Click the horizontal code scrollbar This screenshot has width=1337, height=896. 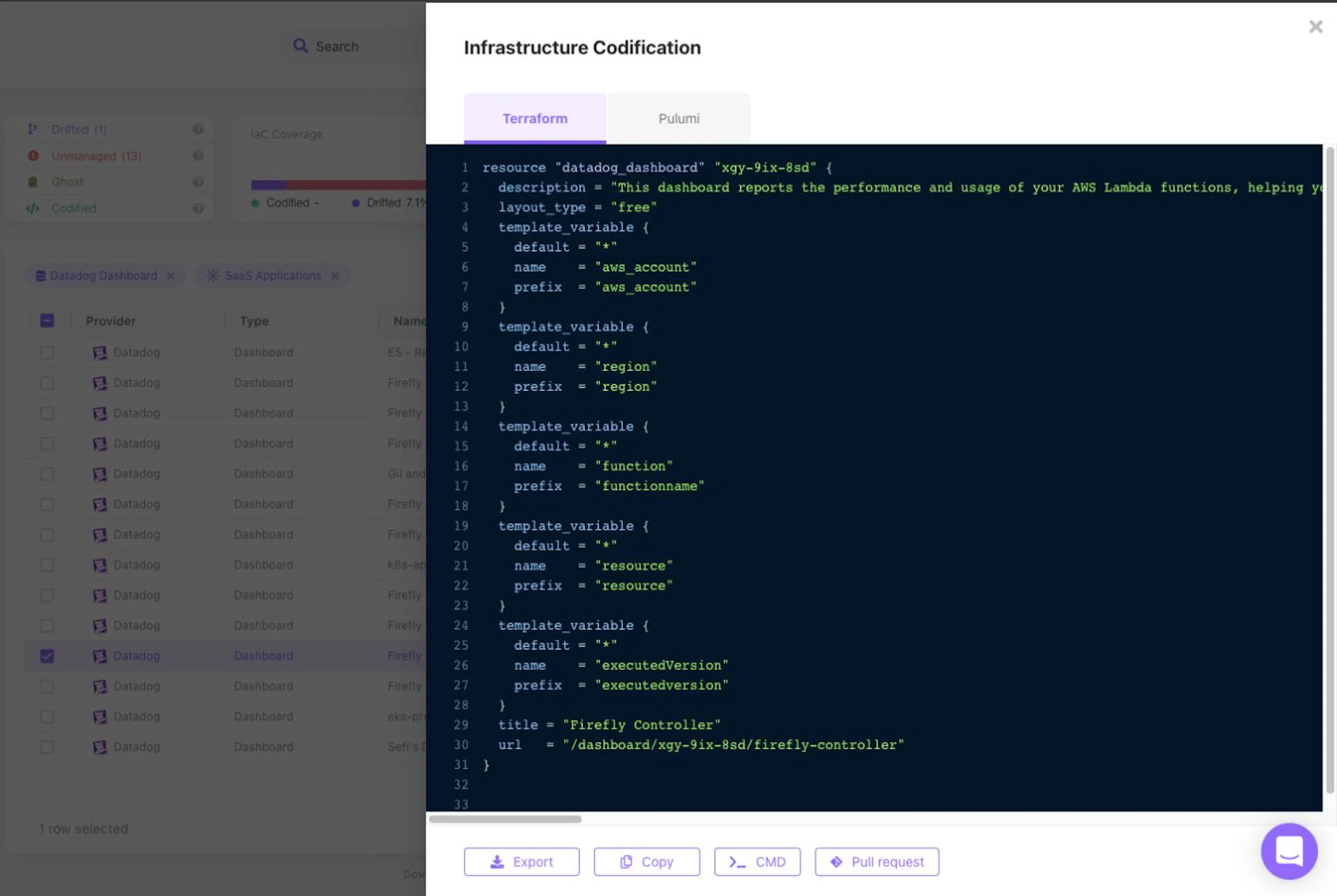coord(505,819)
